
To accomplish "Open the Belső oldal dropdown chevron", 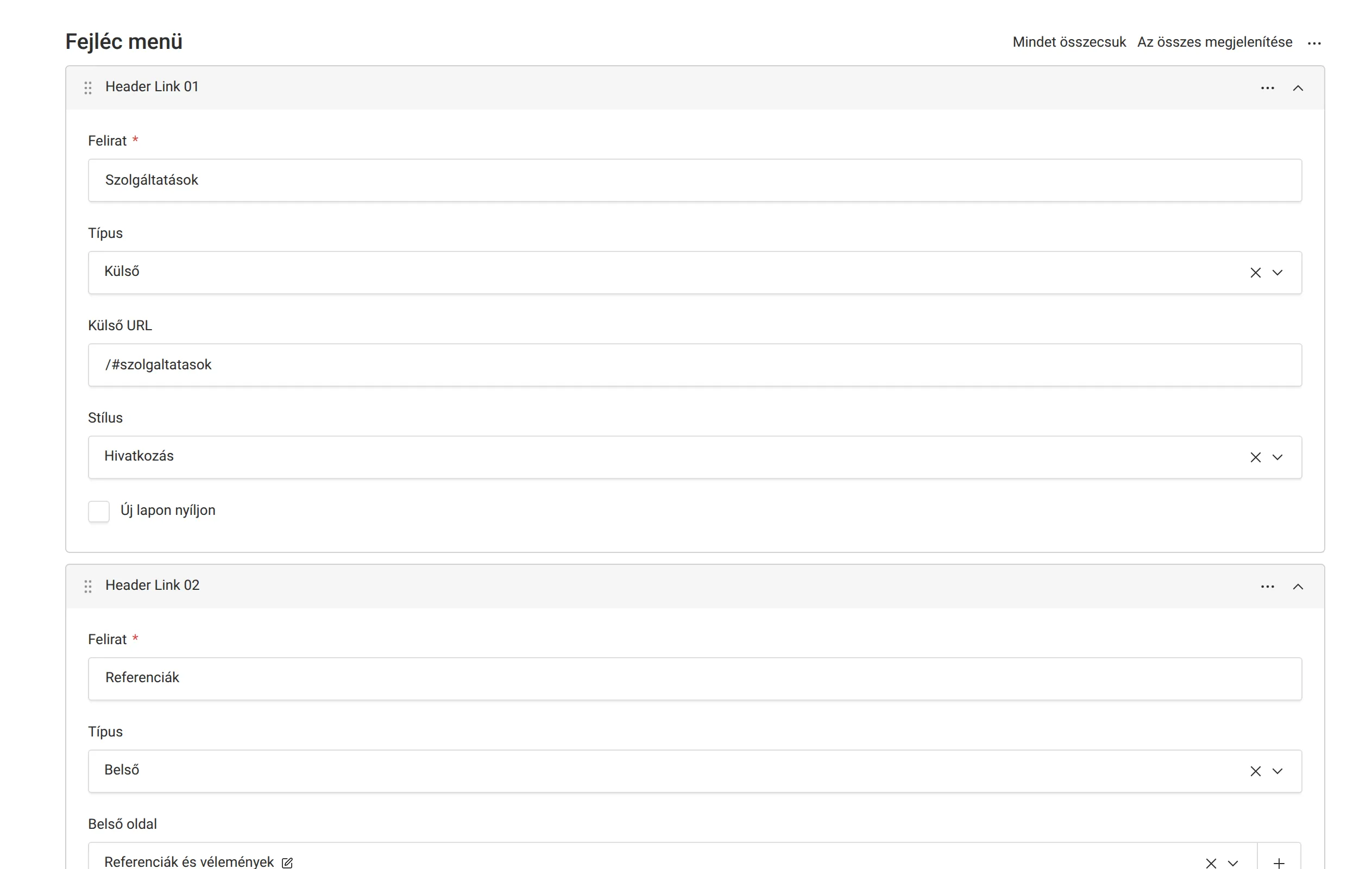I will click(1233, 862).
